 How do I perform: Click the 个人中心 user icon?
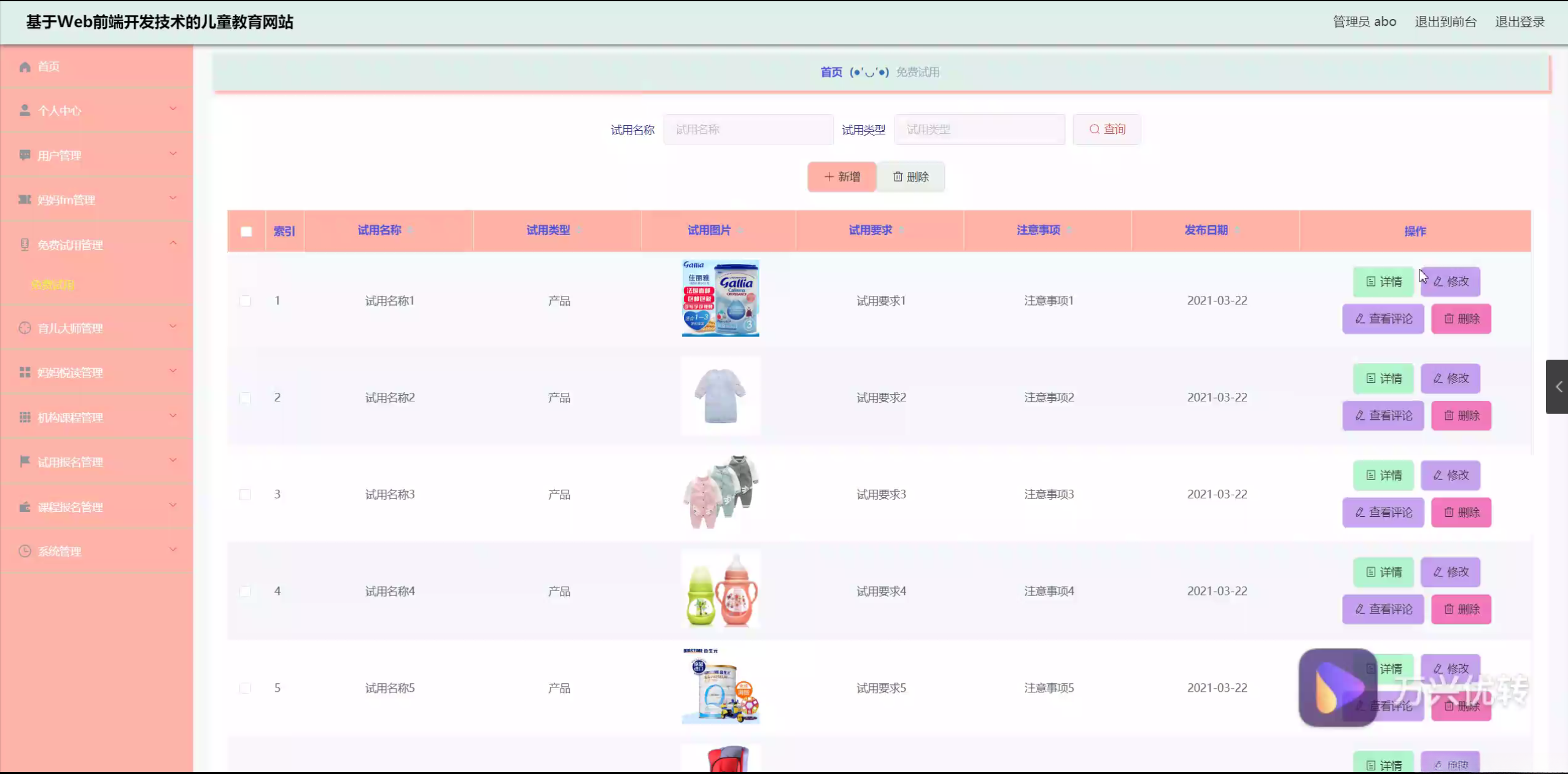coord(25,110)
